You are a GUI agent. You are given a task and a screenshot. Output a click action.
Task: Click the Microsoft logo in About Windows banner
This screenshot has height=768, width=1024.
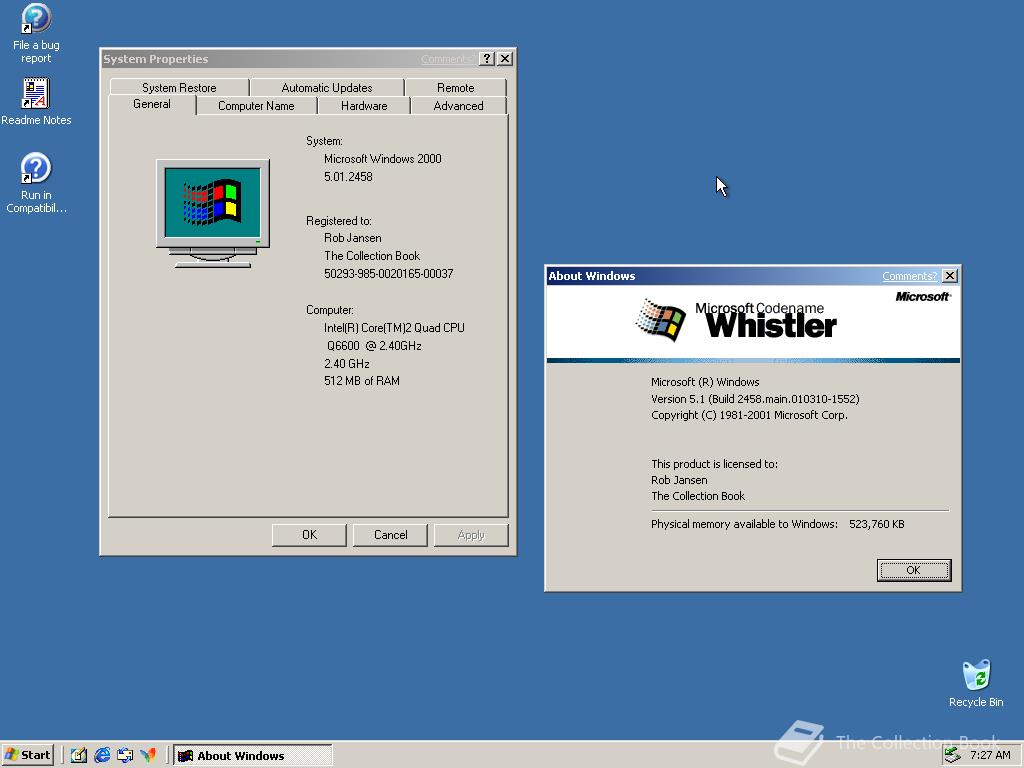pos(923,296)
